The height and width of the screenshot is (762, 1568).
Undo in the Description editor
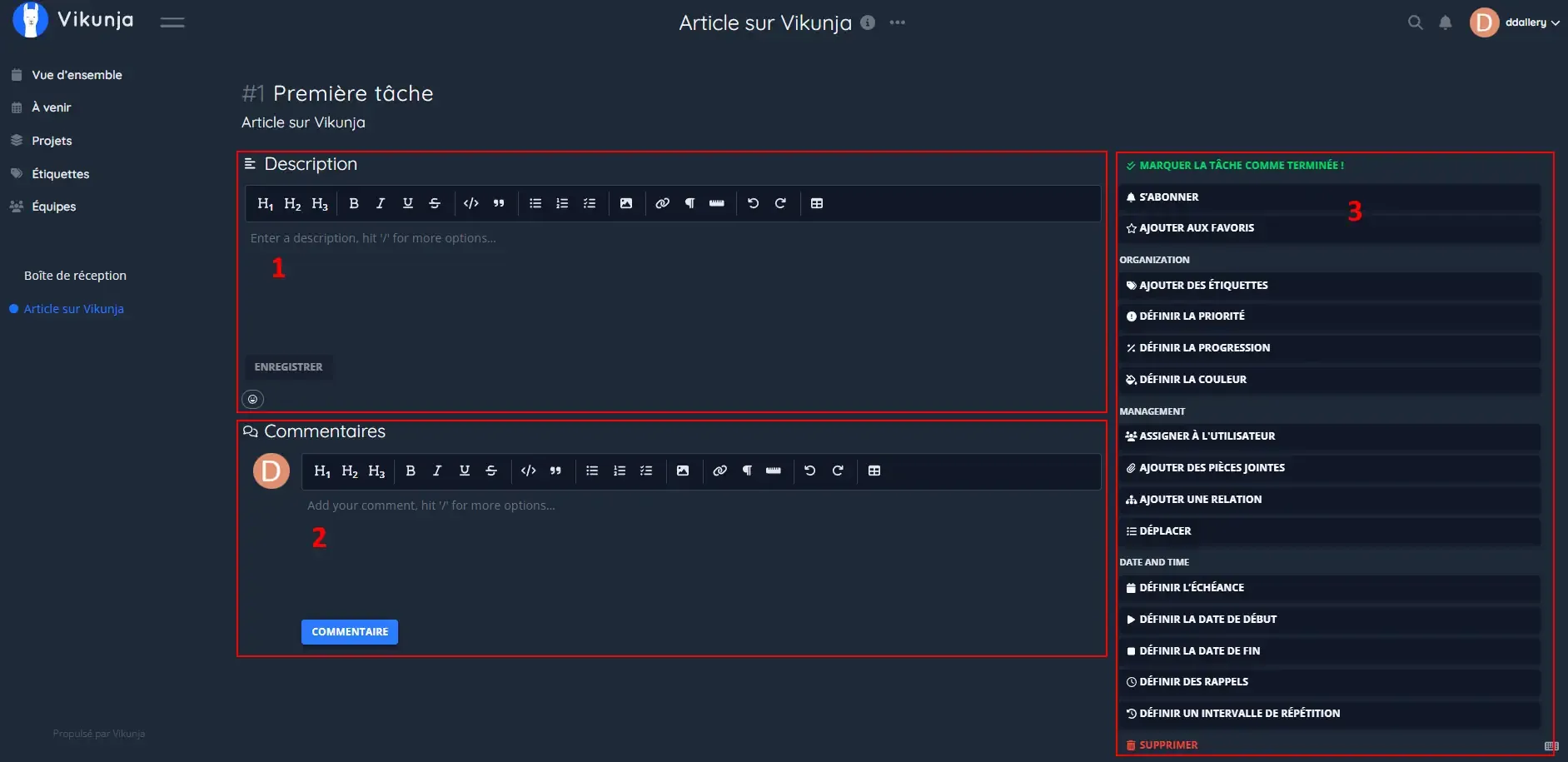tap(754, 203)
